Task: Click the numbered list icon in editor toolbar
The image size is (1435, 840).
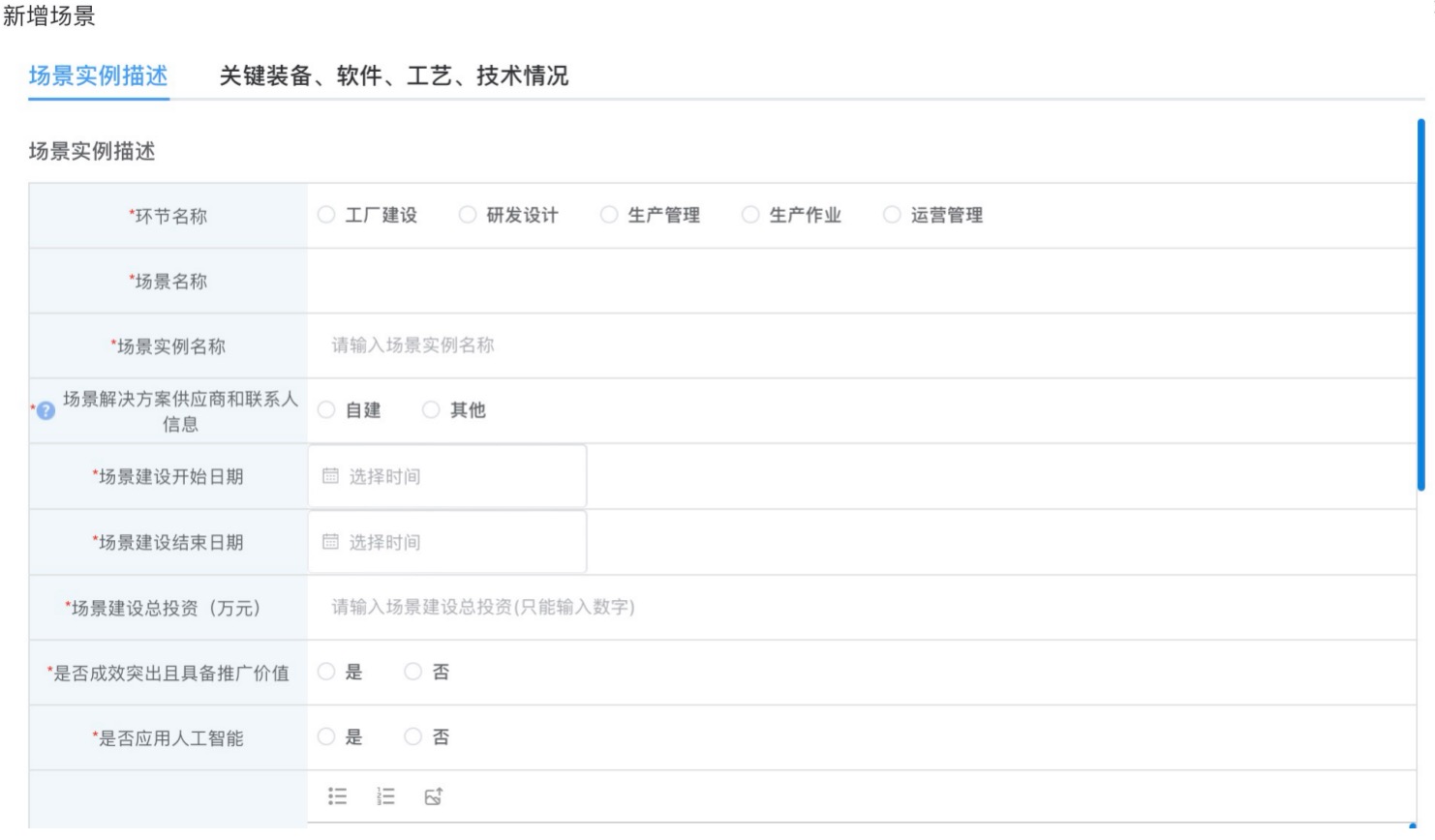Action: click(385, 796)
